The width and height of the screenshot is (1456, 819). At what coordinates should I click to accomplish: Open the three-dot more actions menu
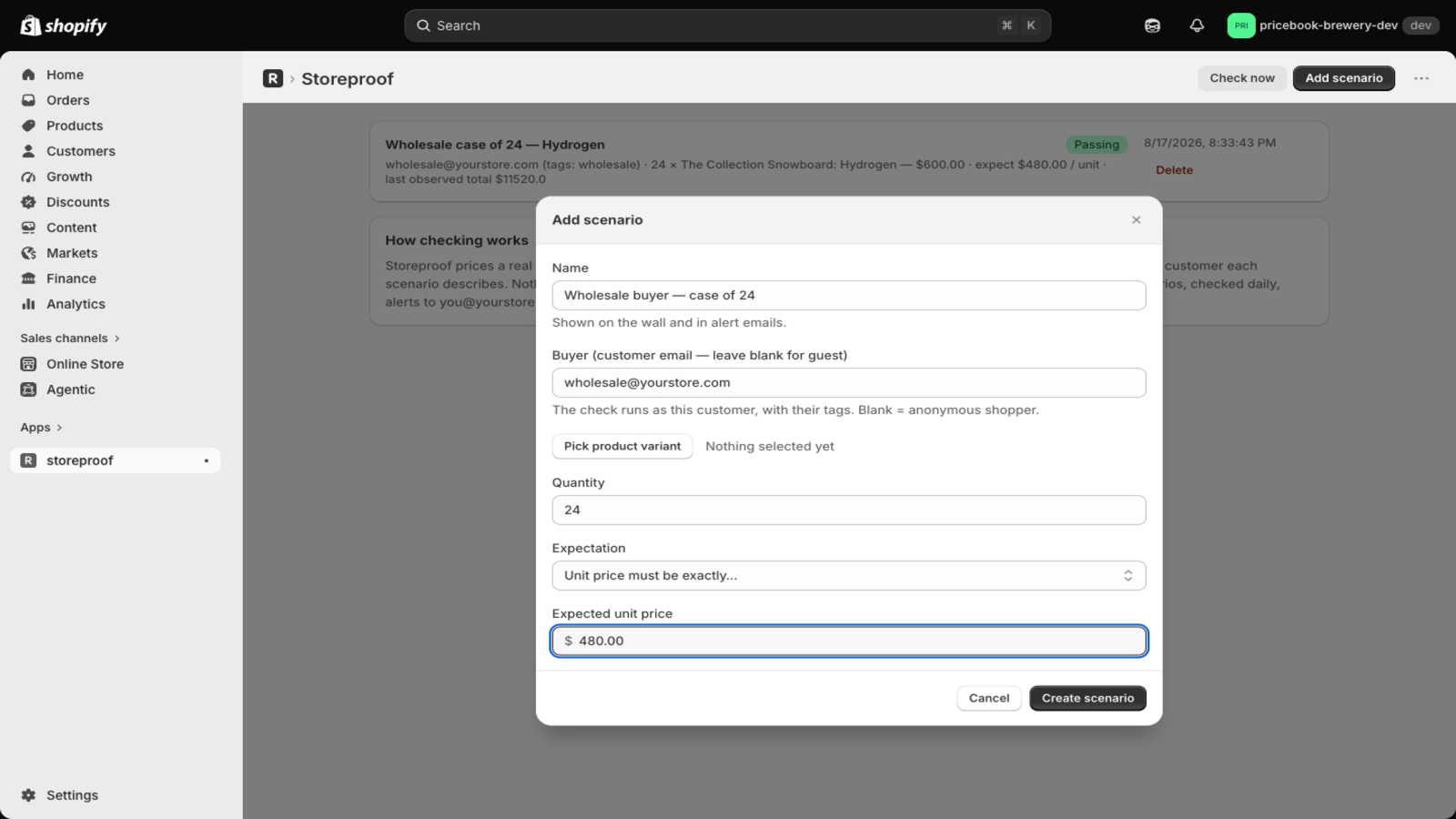click(1421, 78)
